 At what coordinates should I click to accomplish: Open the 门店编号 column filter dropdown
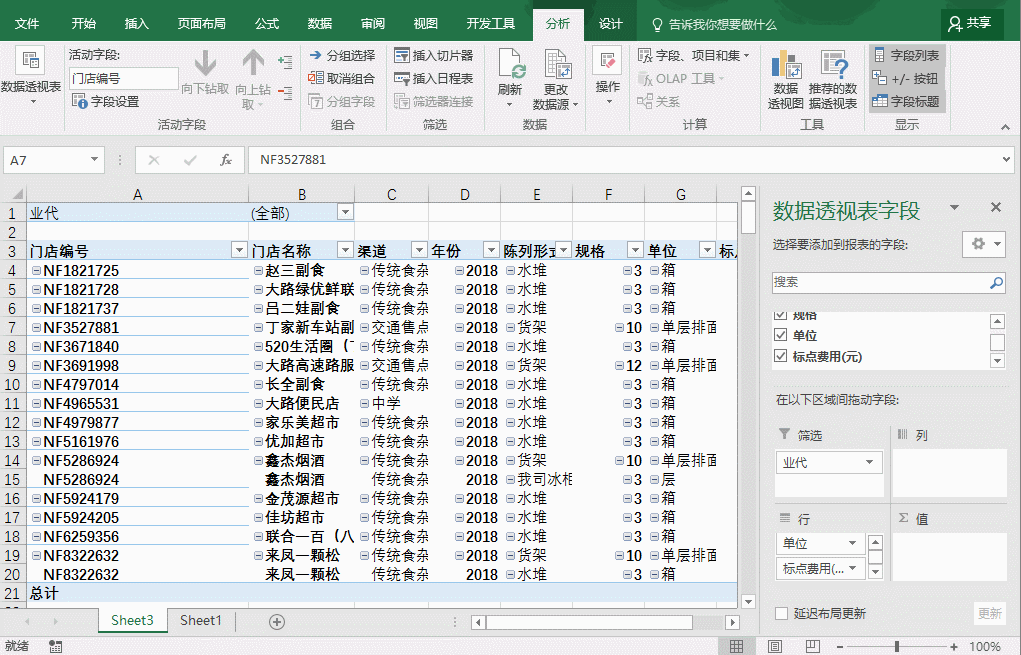tap(239, 250)
